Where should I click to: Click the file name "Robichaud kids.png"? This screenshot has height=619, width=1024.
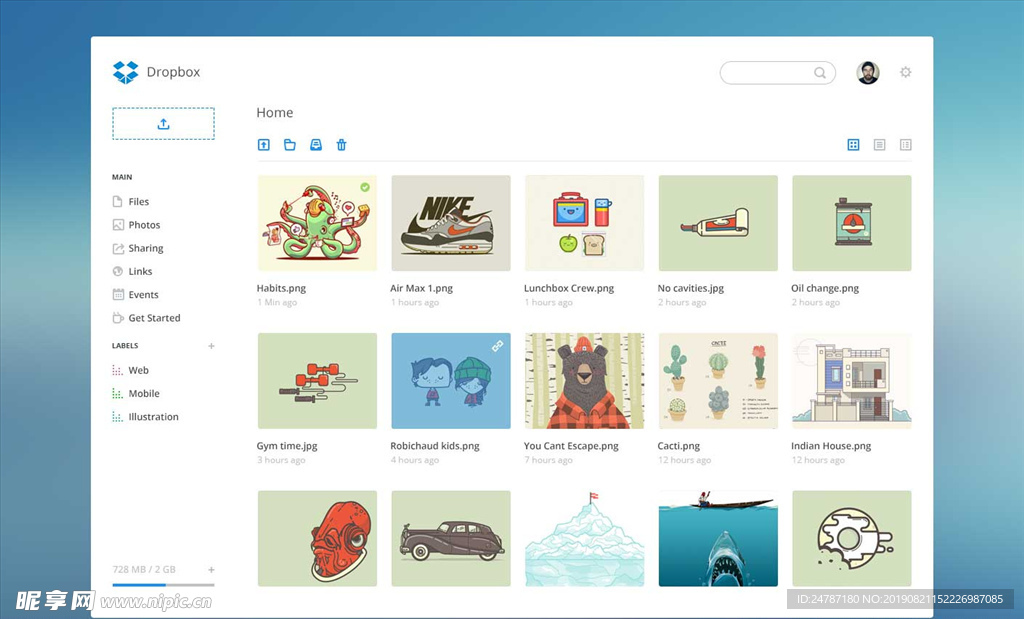click(435, 447)
